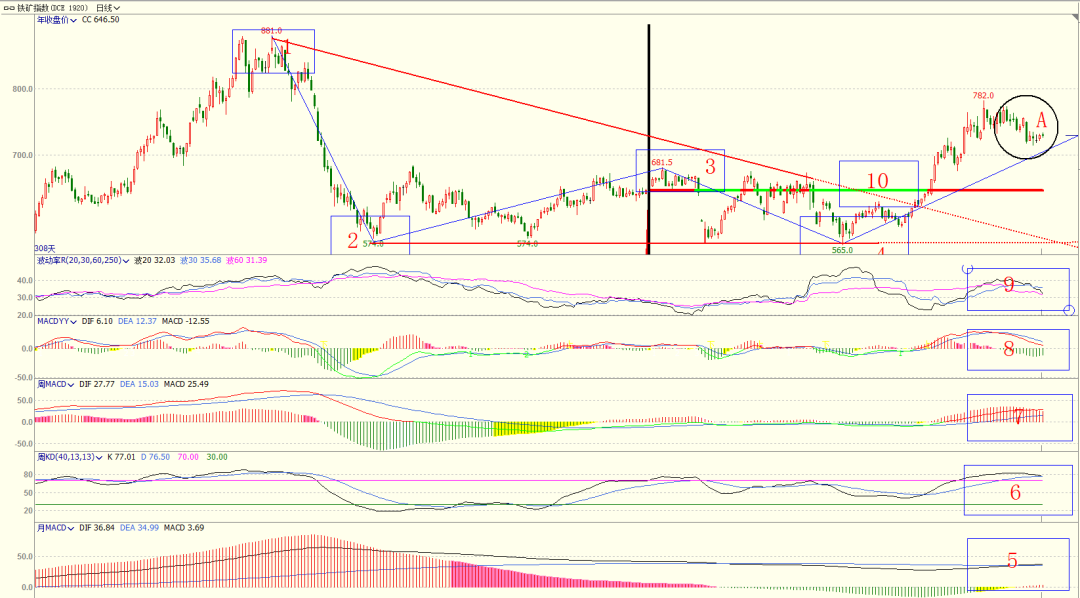
Task: Click the 波20 32.03 reading
Action: tap(155, 260)
